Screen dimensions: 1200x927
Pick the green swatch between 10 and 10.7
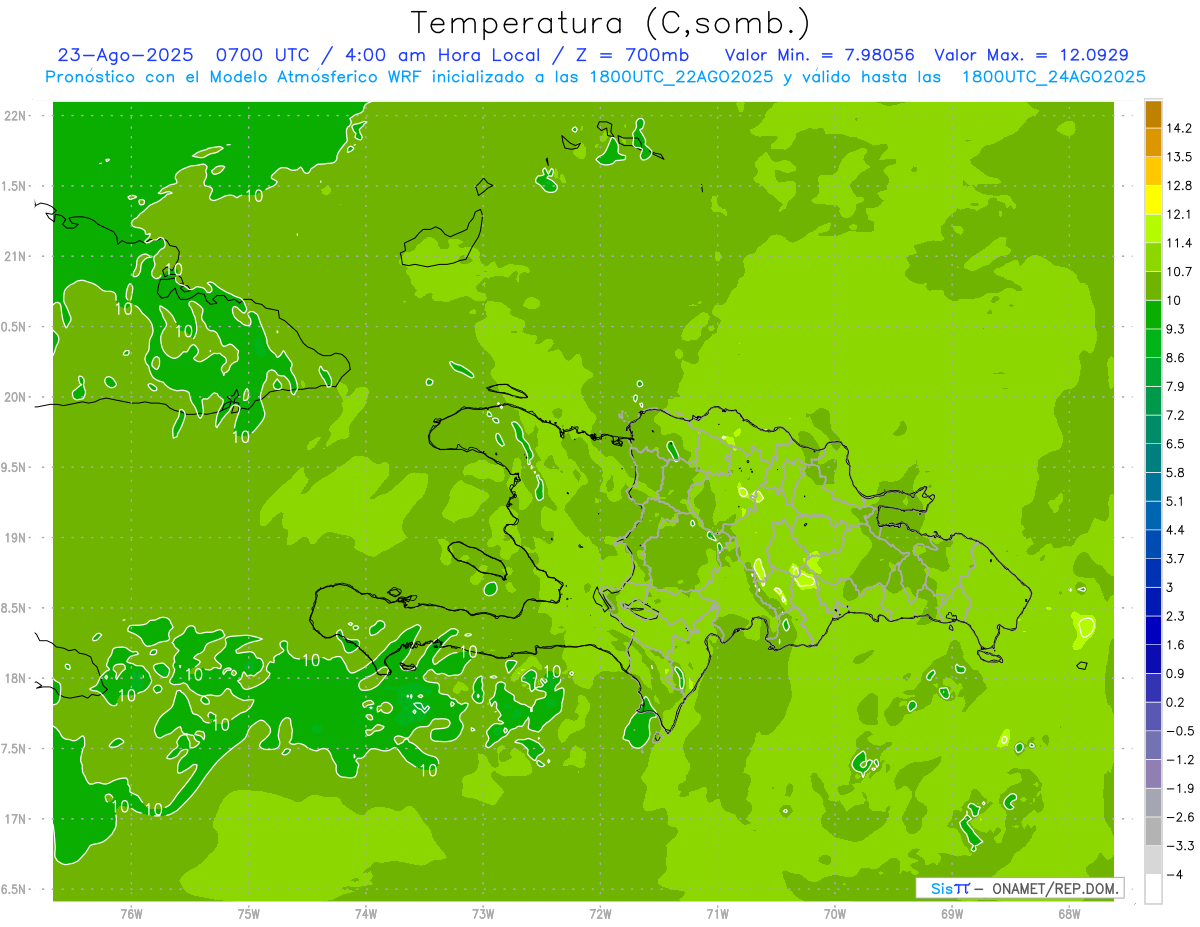[x=1153, y=286]
